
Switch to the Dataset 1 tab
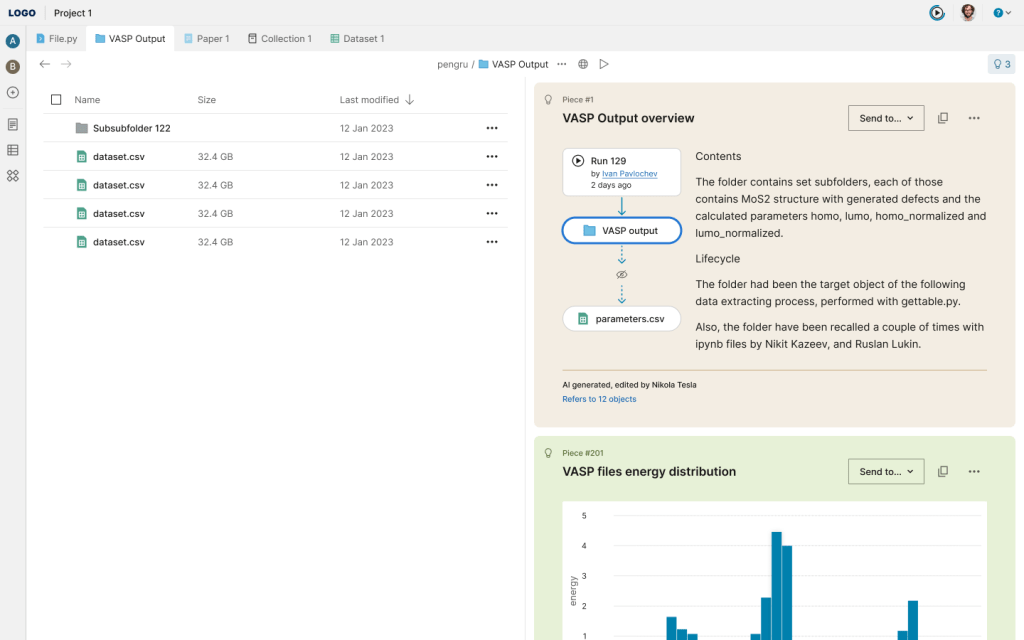tap(357, 39)
